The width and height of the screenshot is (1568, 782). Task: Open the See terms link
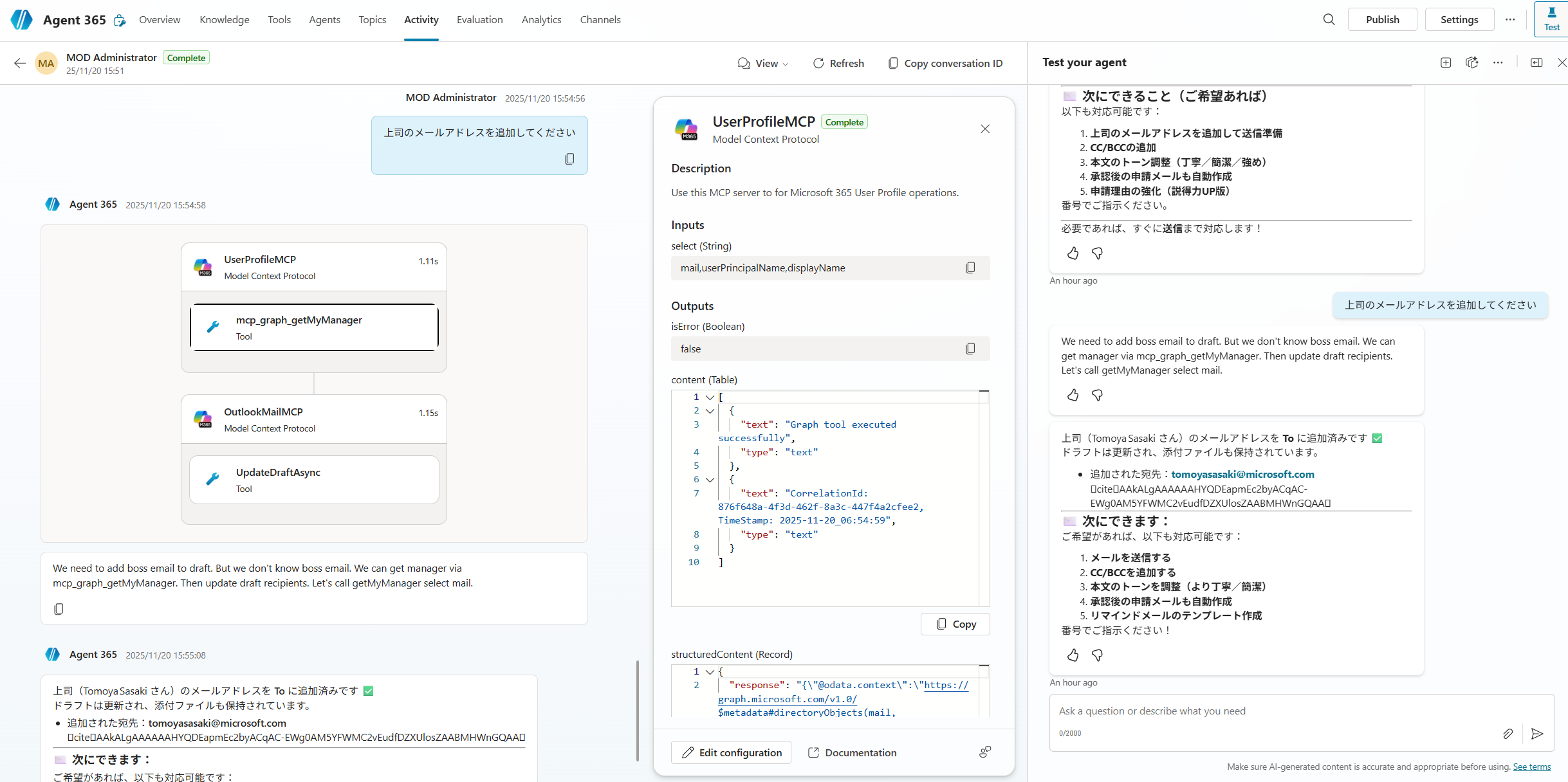pyautogui.click(x=1531, y=767)
